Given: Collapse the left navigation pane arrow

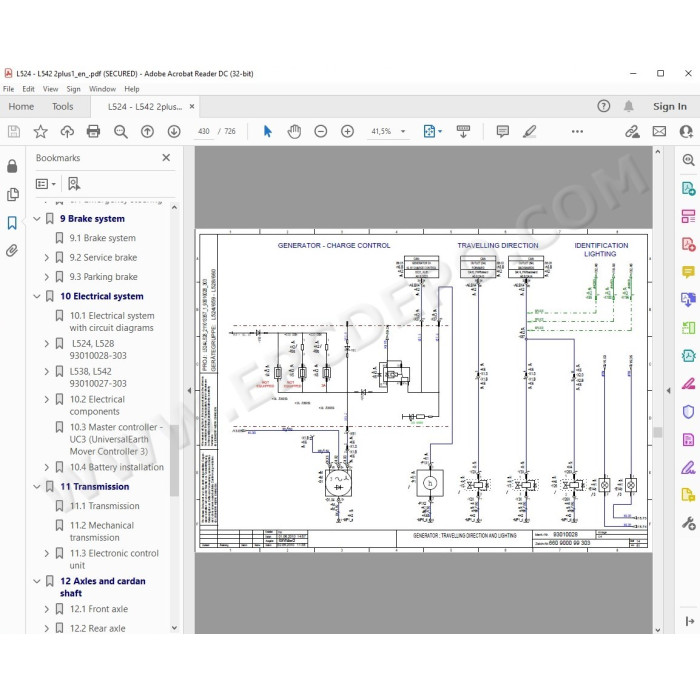Looking at the screenshot, I should tap(189, 391).
